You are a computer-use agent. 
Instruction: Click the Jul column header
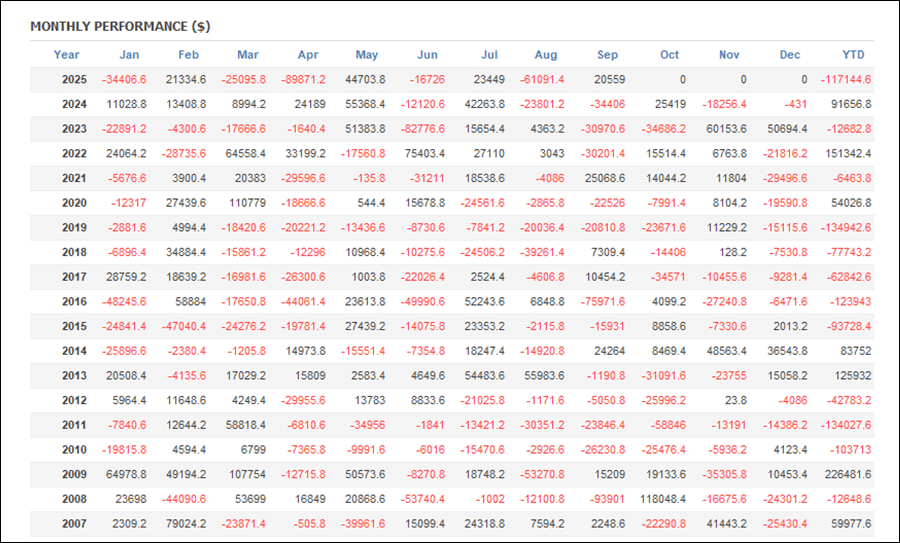489,55
